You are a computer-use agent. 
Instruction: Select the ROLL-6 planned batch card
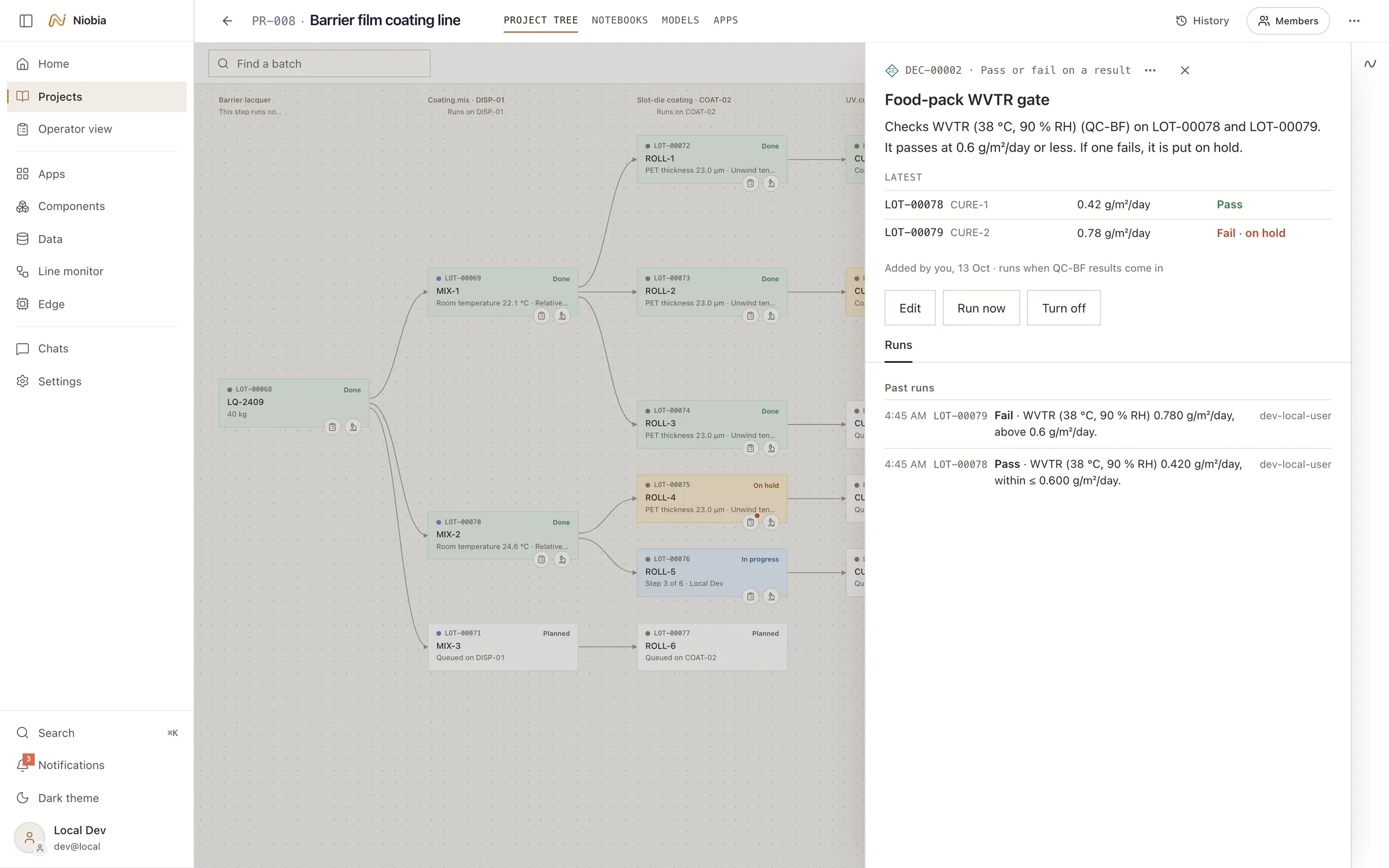coord(711,647)
